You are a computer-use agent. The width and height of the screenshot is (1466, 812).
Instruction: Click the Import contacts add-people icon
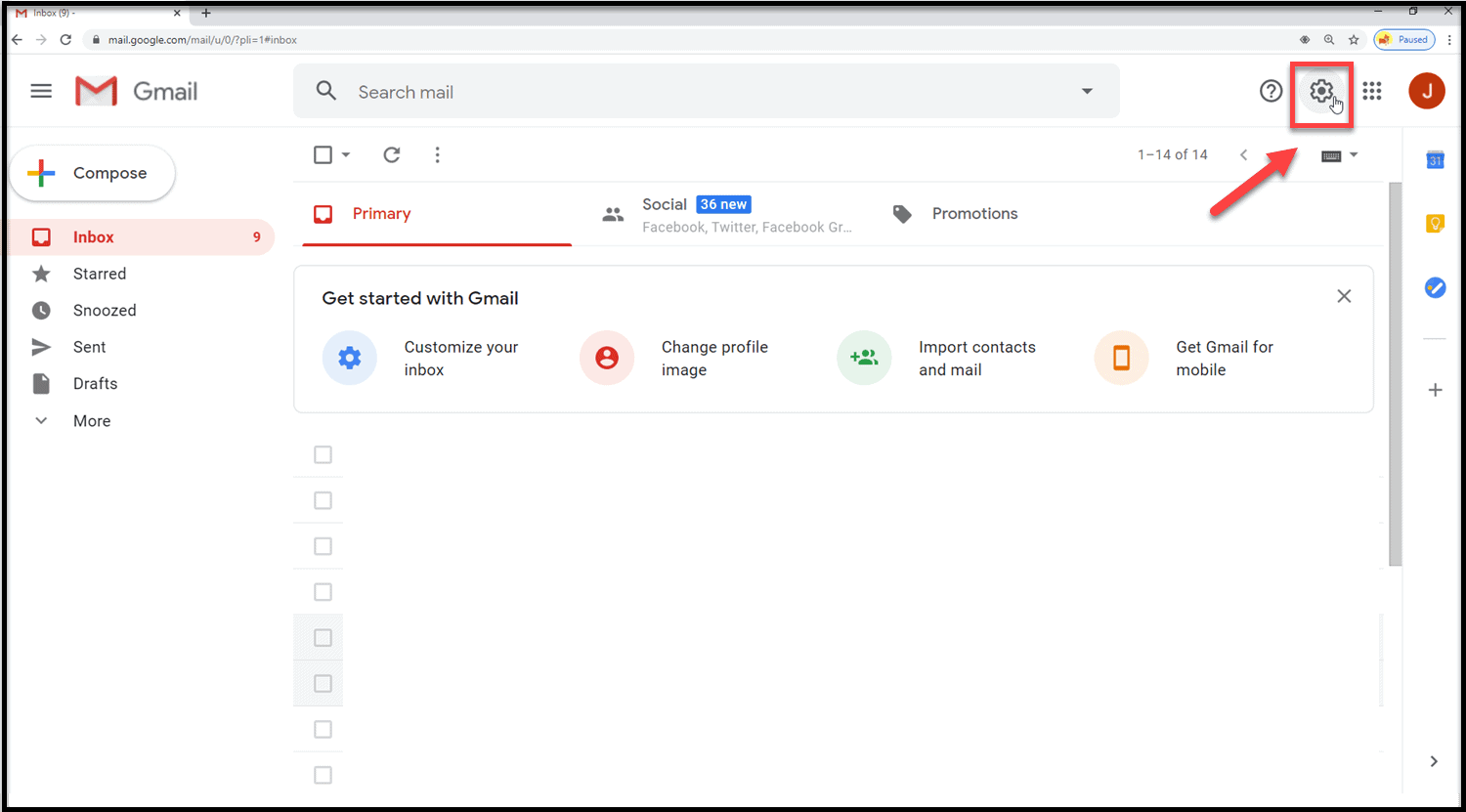click(864, 358)
